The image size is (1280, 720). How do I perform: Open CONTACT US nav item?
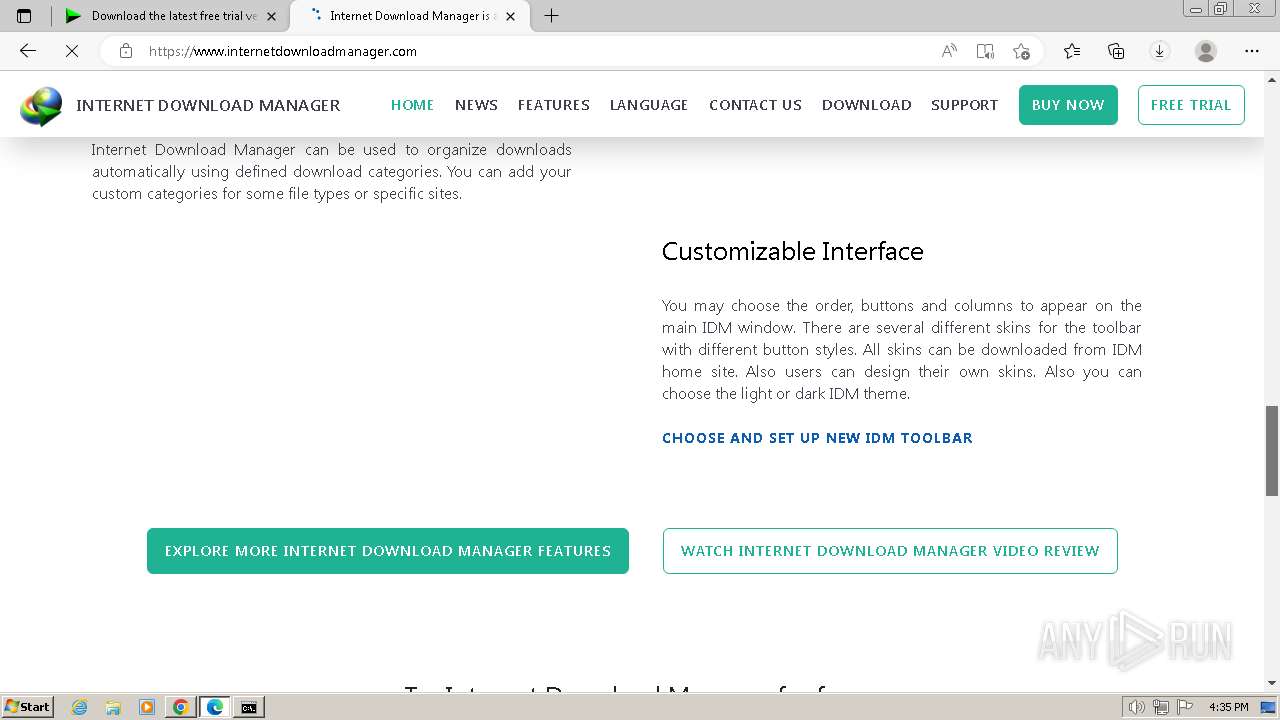(x=755, y=105)
